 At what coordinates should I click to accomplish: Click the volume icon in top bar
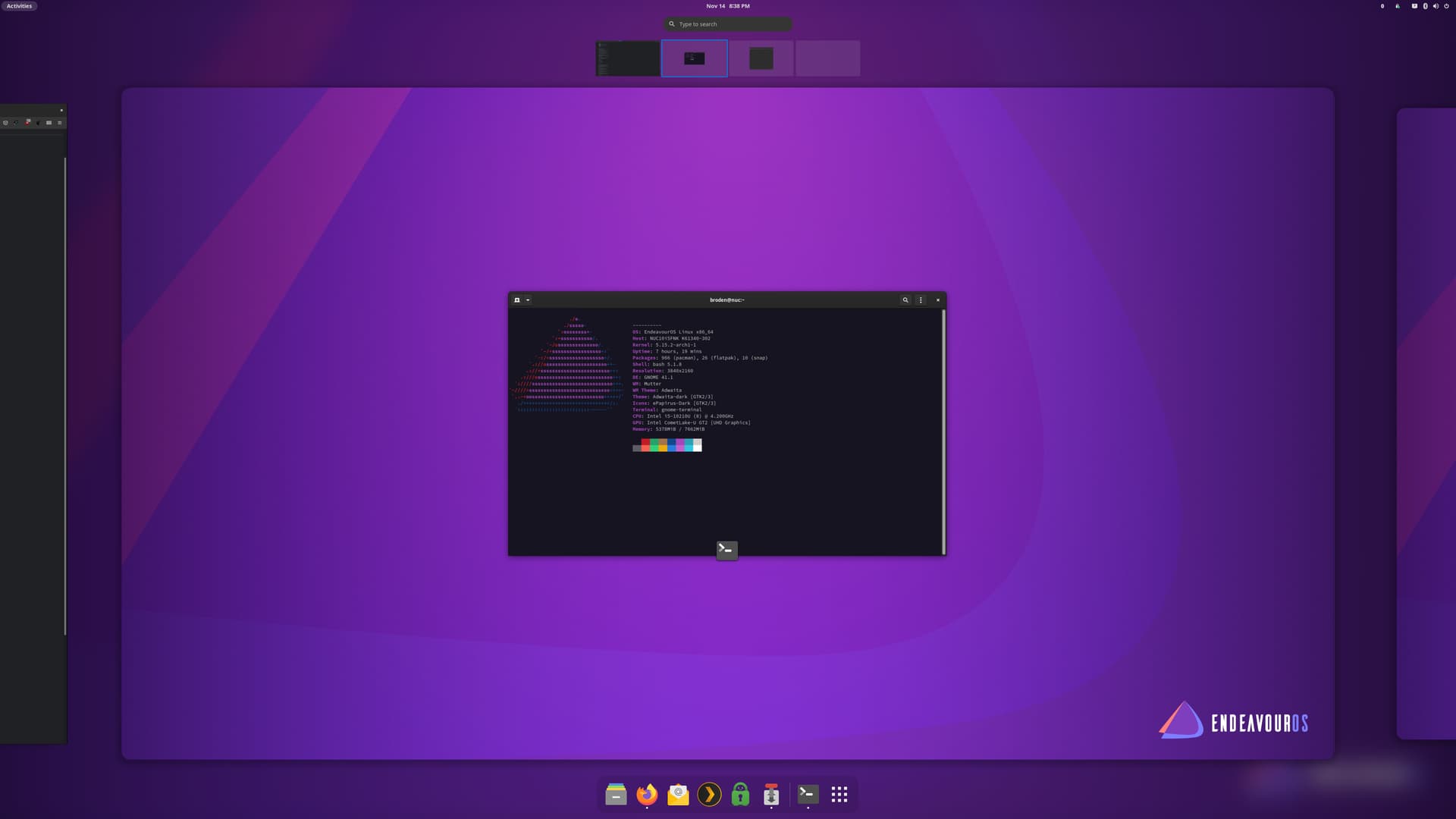coord(1436,6)
